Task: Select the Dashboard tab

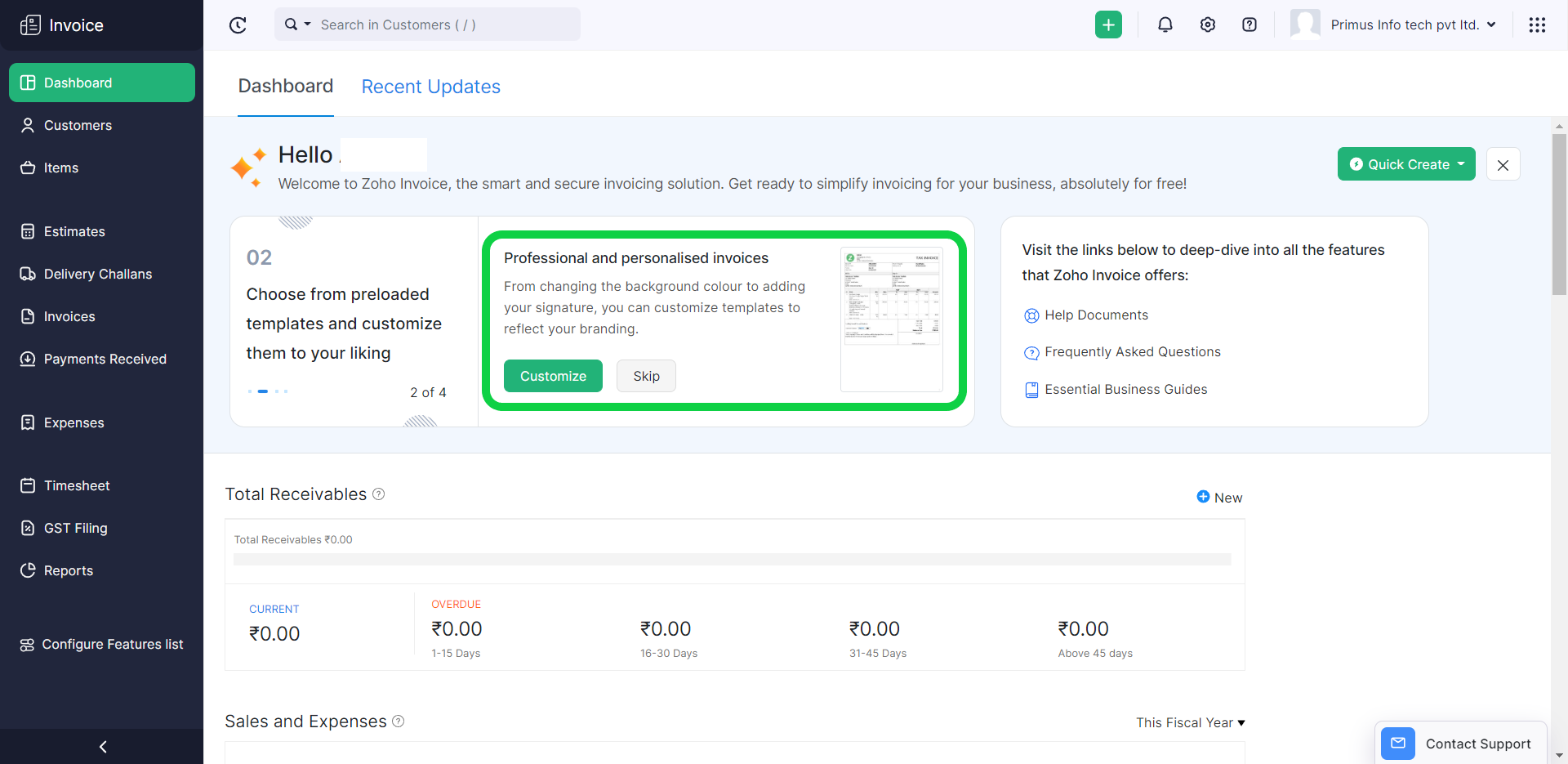Action: [x=286, y=86]
